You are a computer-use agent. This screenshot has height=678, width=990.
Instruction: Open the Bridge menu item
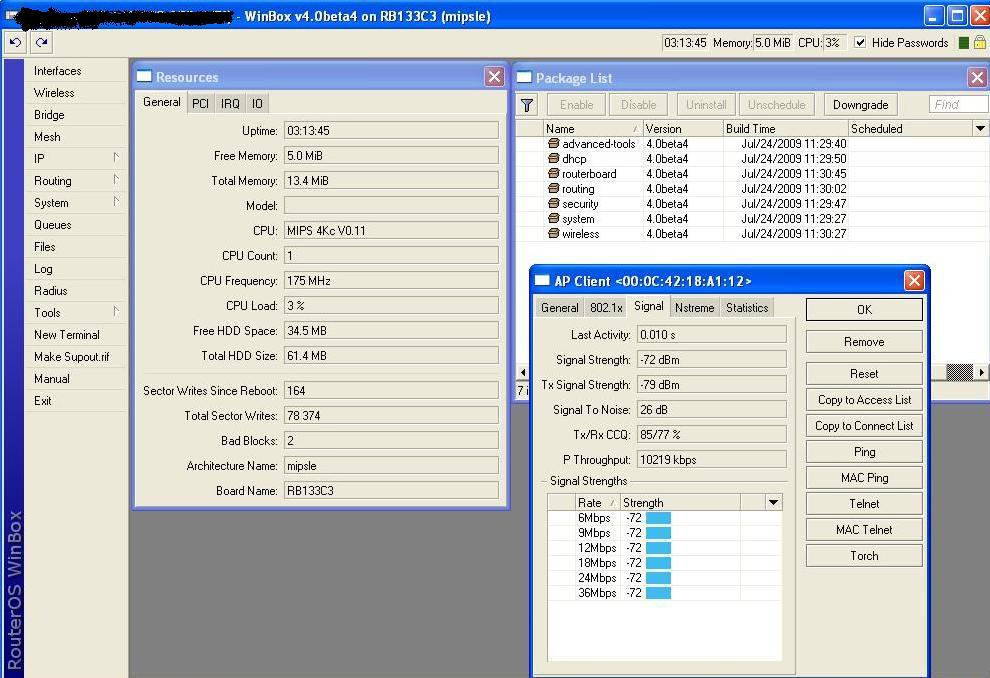pos(49,115)
